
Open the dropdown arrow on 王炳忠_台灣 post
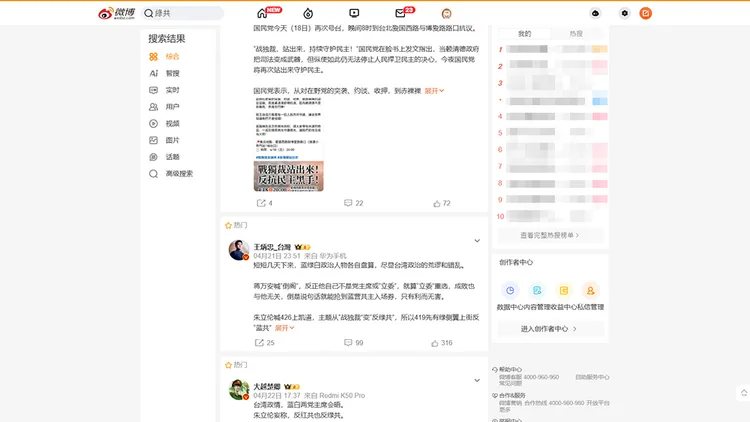(x=477, y=241)
